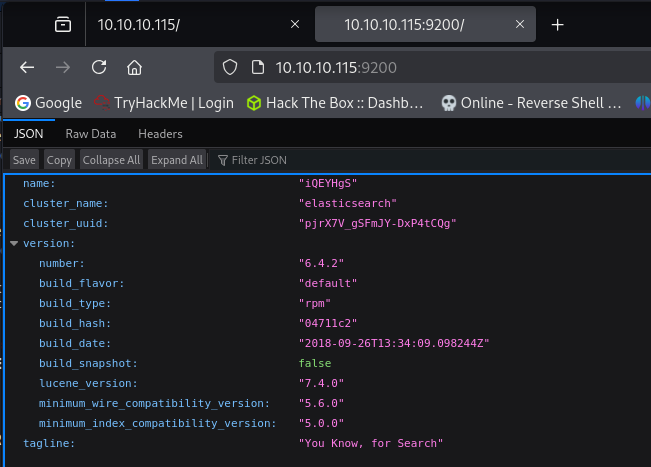Open the TryHackMe Login bookmark
The width and height of the screenshot is (651, 467).
tap(164, 103)
